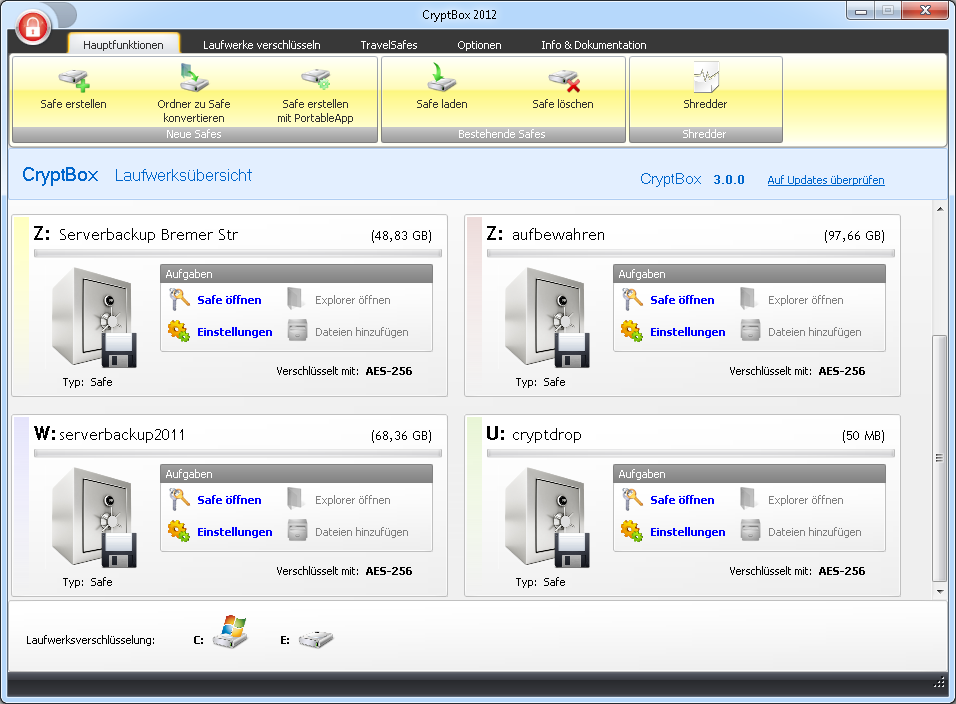Click key icon in aufbewahren card
Screen dimensions: 956x704
(x=632, y=299)
